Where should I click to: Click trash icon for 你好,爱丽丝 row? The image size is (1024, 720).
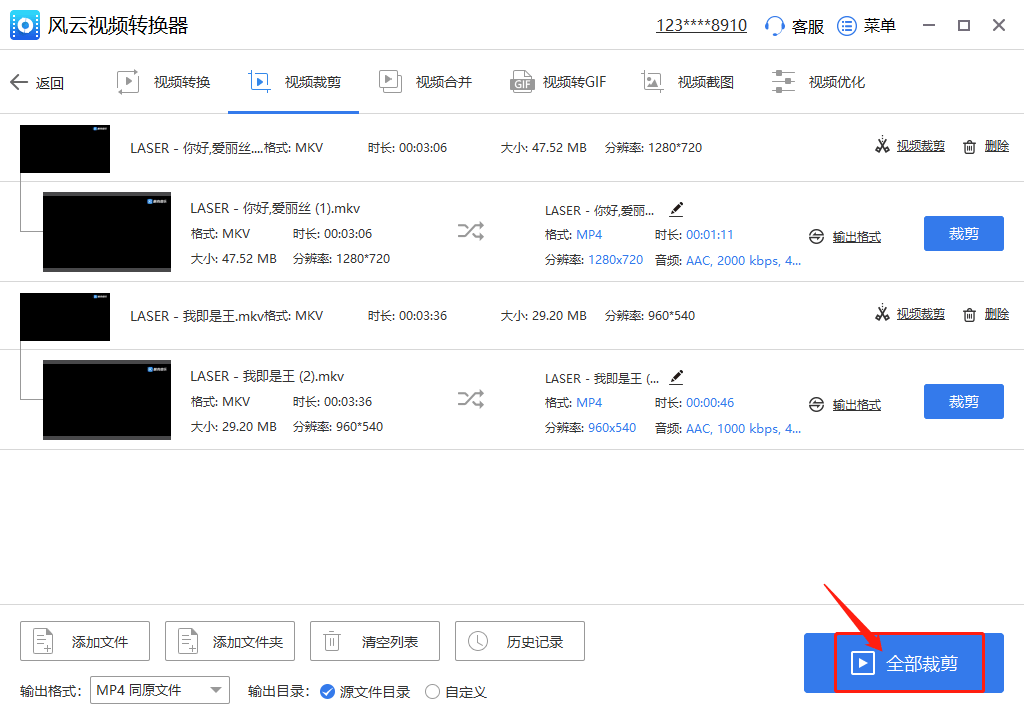click(x=969, y=147)
